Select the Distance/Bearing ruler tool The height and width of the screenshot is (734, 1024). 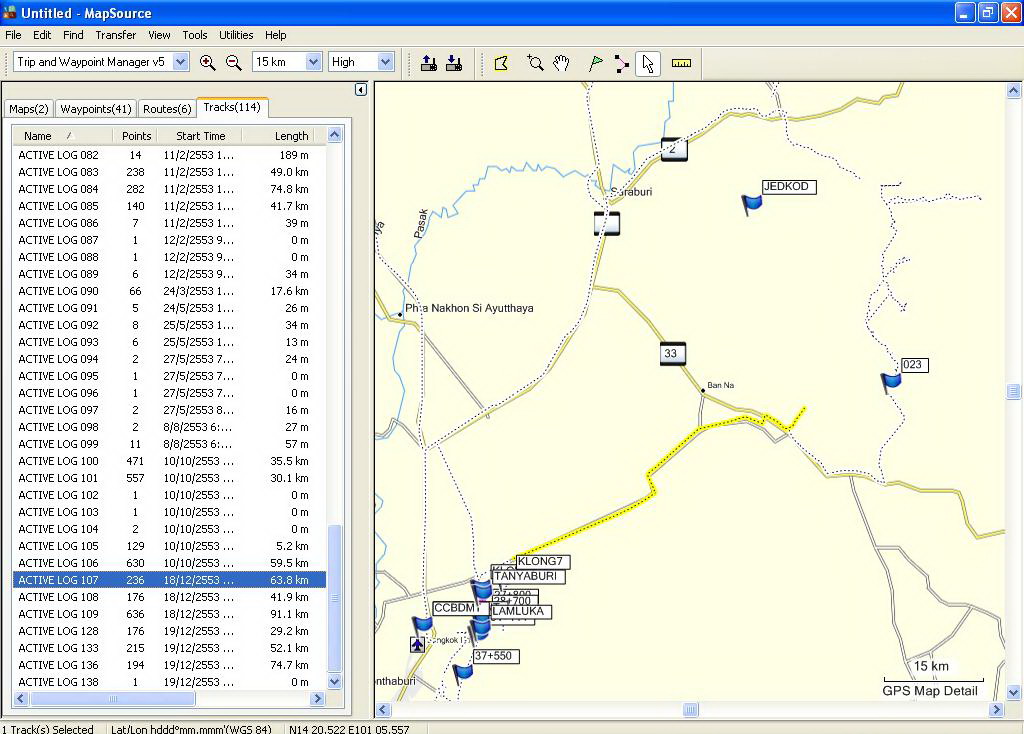click(681, 63)
